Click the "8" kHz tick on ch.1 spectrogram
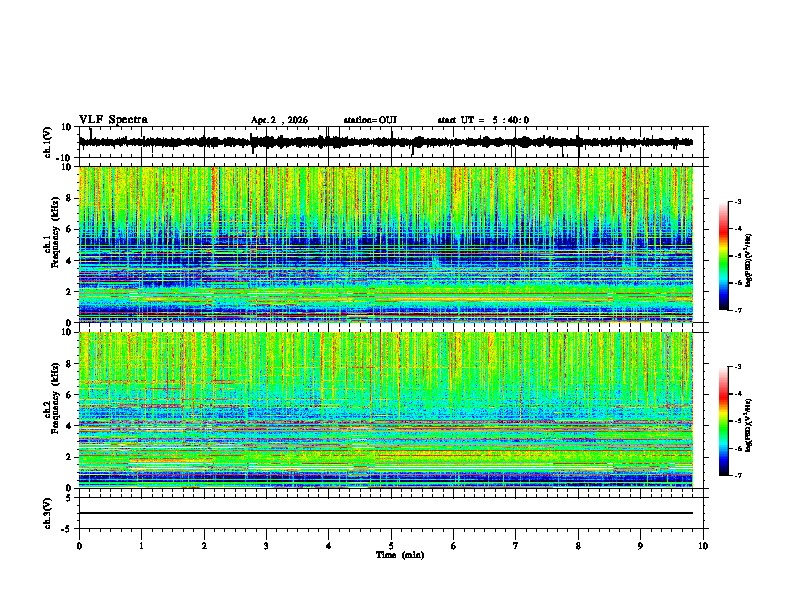 click(70, 198)
